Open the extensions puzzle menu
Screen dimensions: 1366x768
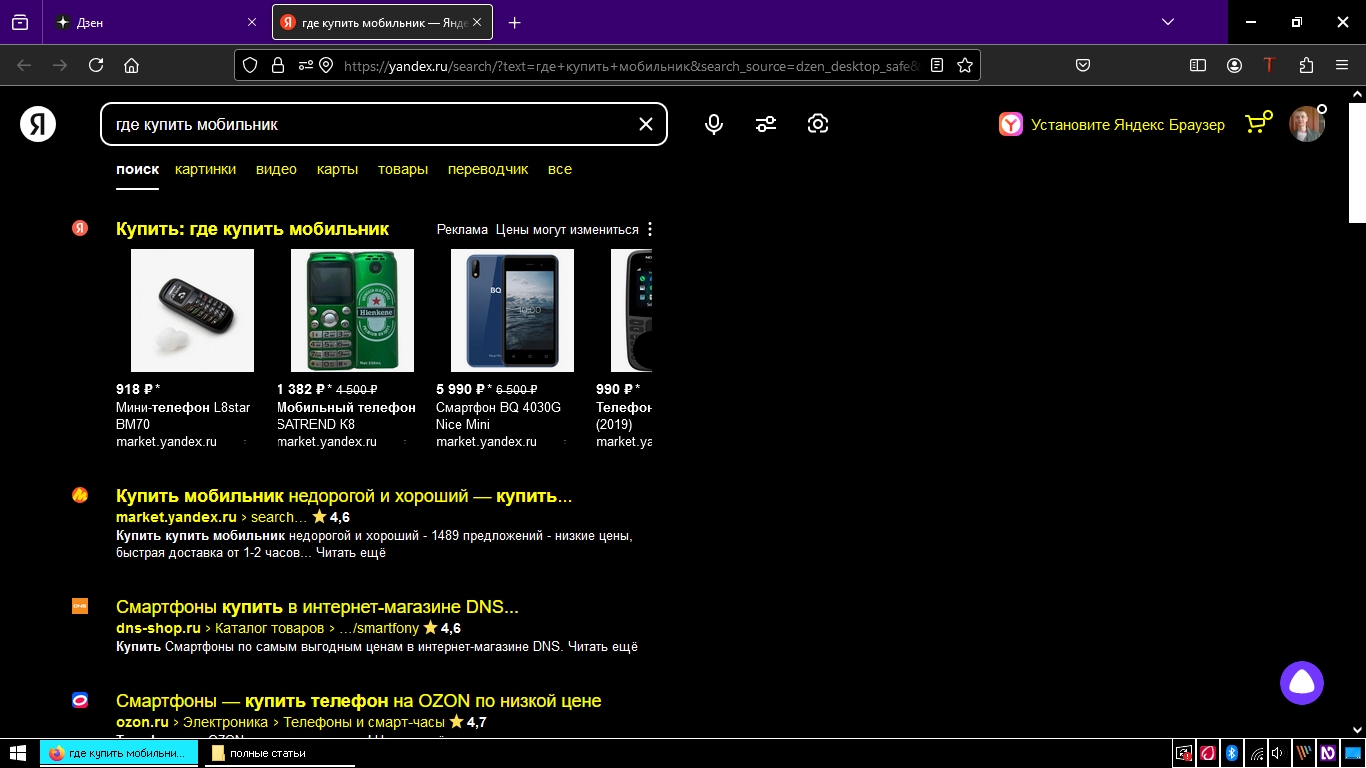click(1306, 65)
